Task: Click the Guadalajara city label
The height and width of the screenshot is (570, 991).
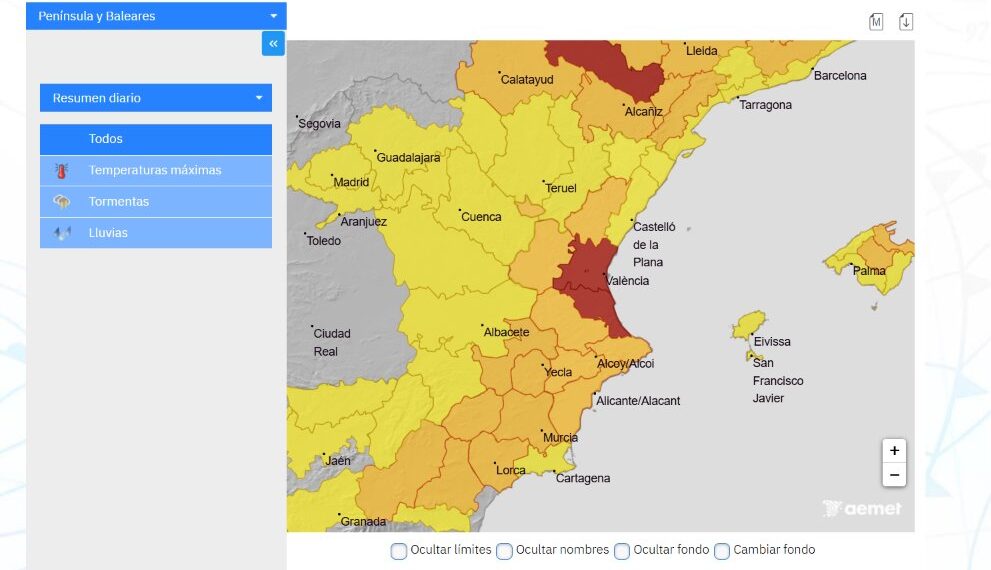Action: [x=408, y=157]
